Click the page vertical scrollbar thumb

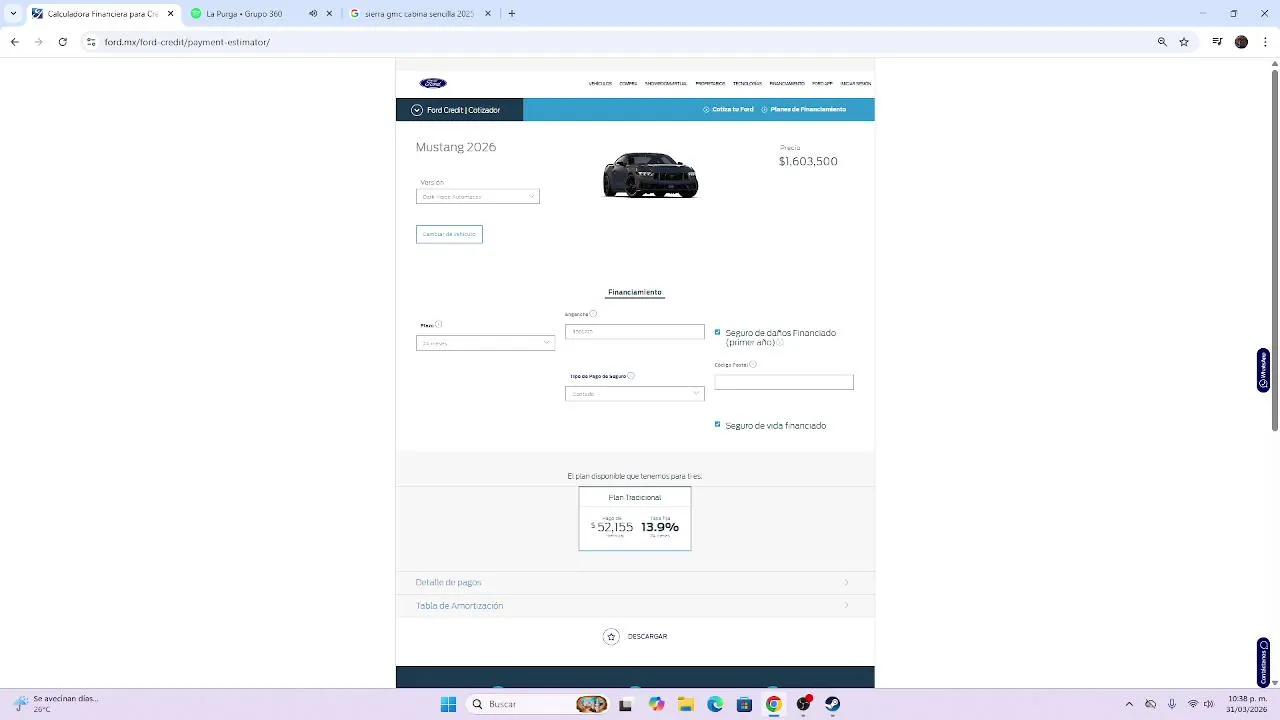(1274, 251)
